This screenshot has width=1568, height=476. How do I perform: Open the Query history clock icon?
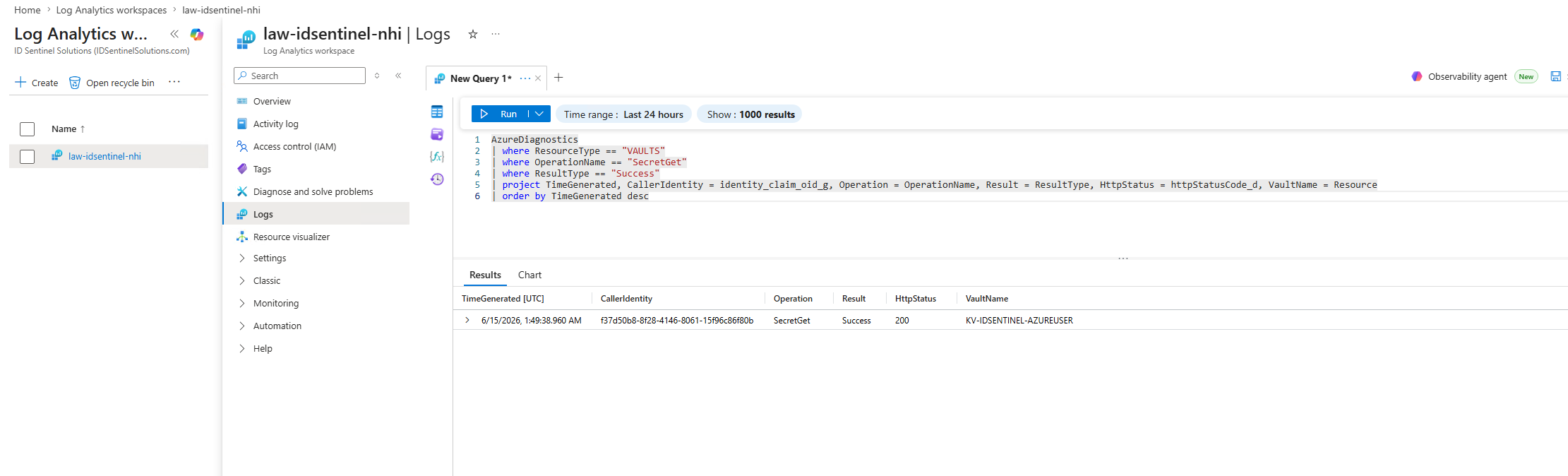437,179
